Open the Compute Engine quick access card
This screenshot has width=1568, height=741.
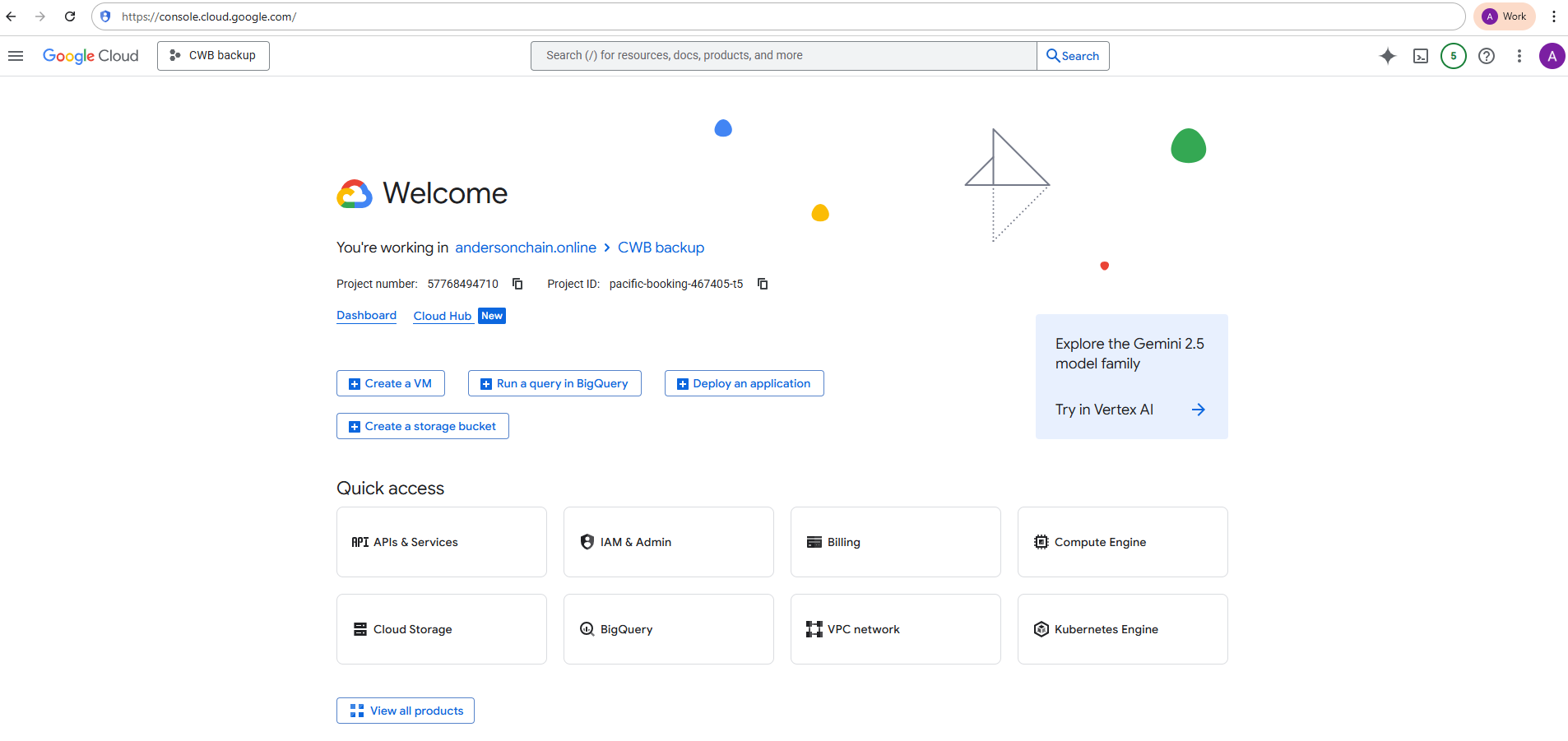click(1123, 542)
